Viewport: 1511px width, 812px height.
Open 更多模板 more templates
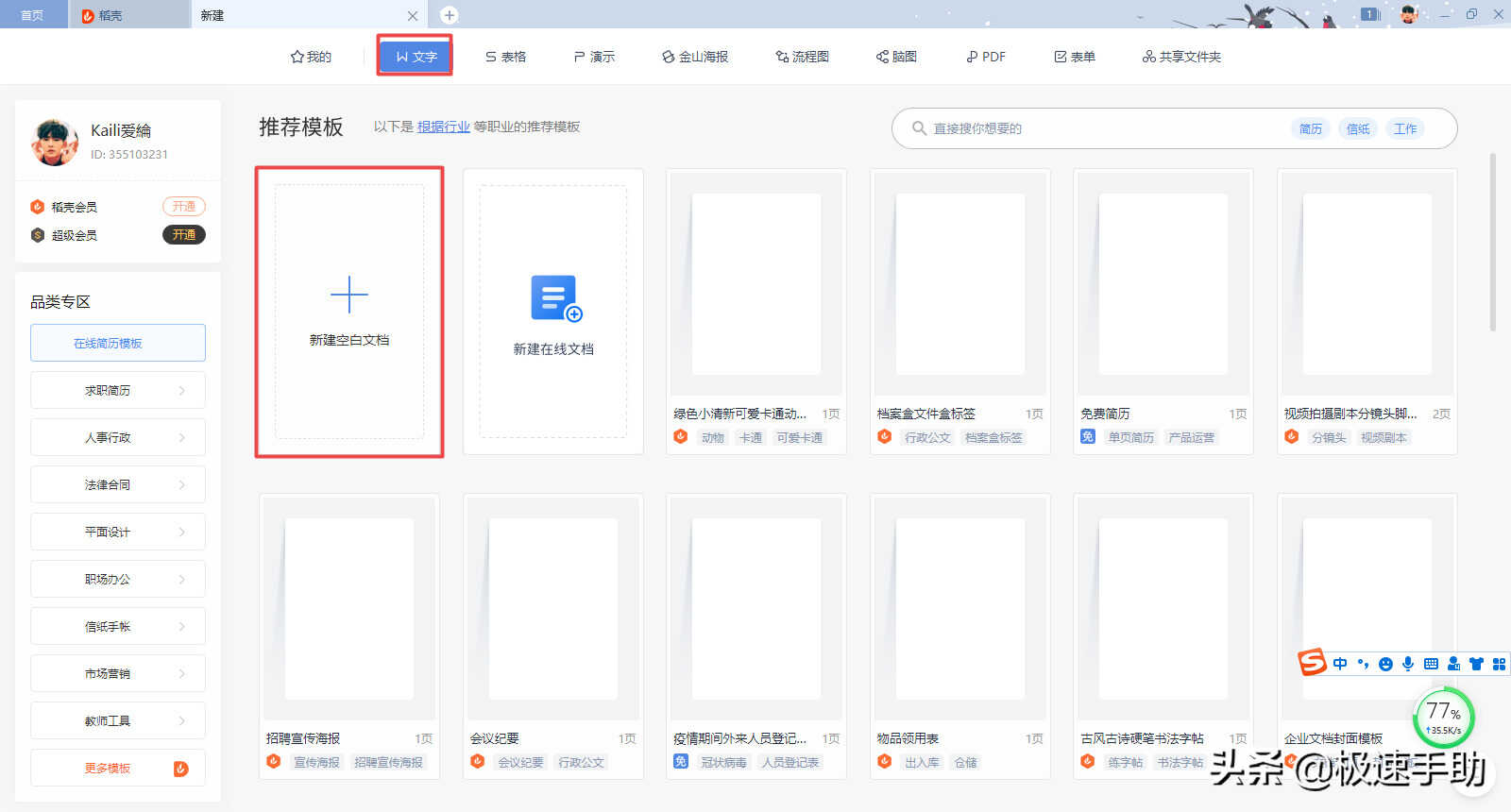tap(118, 768)
